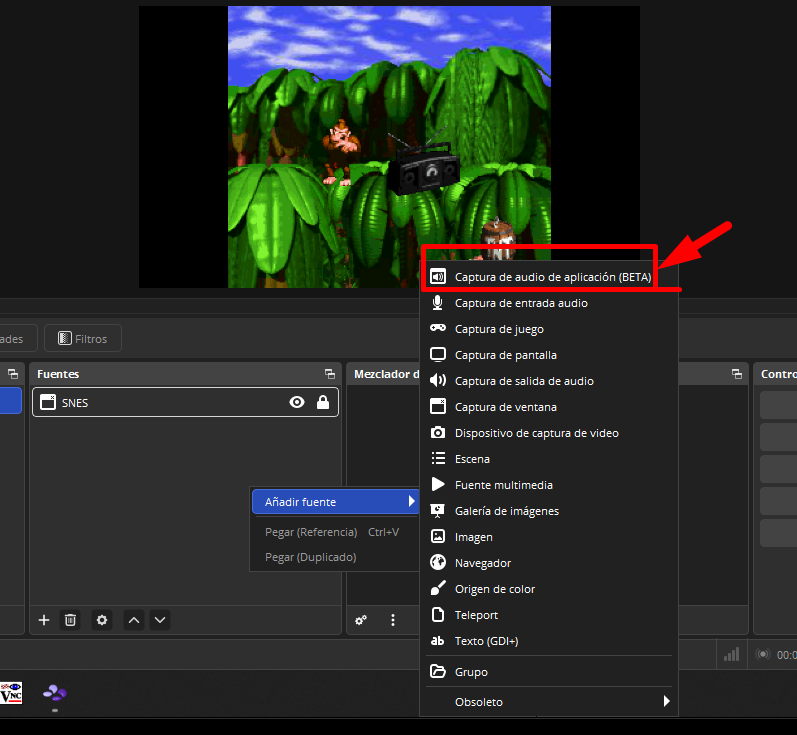Viewport: 797px width, 735px height.
Task: Move source down with arrow icon
Action: pos(159,620)
